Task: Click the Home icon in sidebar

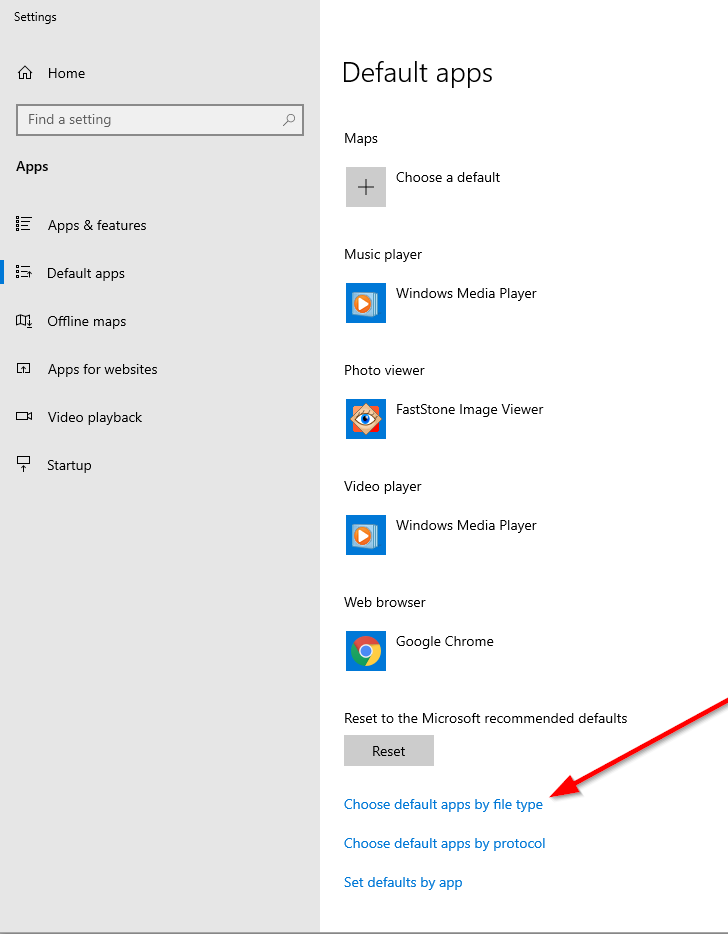Action: point(25,73)
